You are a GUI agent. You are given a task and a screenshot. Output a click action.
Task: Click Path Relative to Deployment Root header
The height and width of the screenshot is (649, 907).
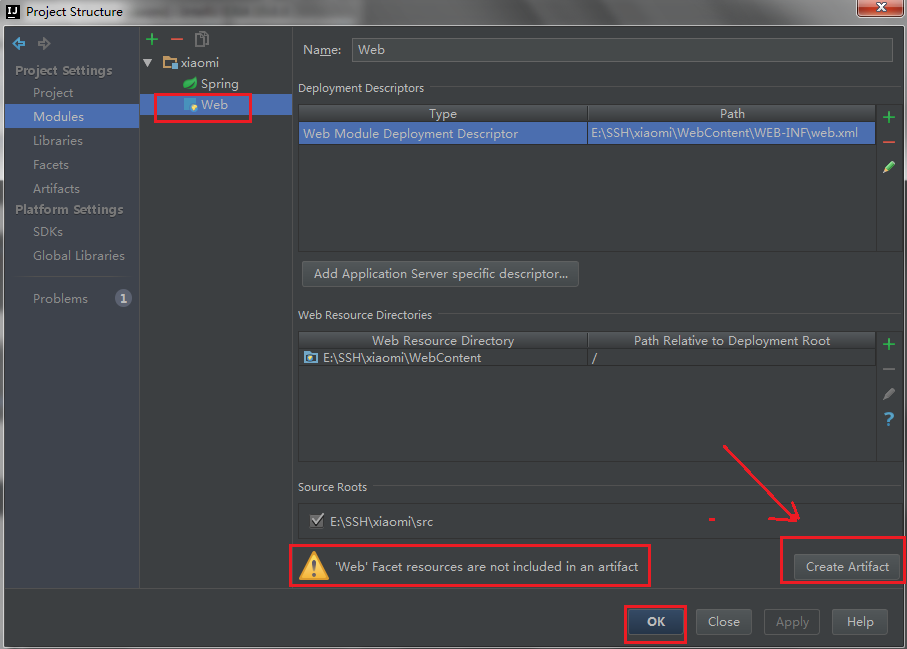[731, 341]
